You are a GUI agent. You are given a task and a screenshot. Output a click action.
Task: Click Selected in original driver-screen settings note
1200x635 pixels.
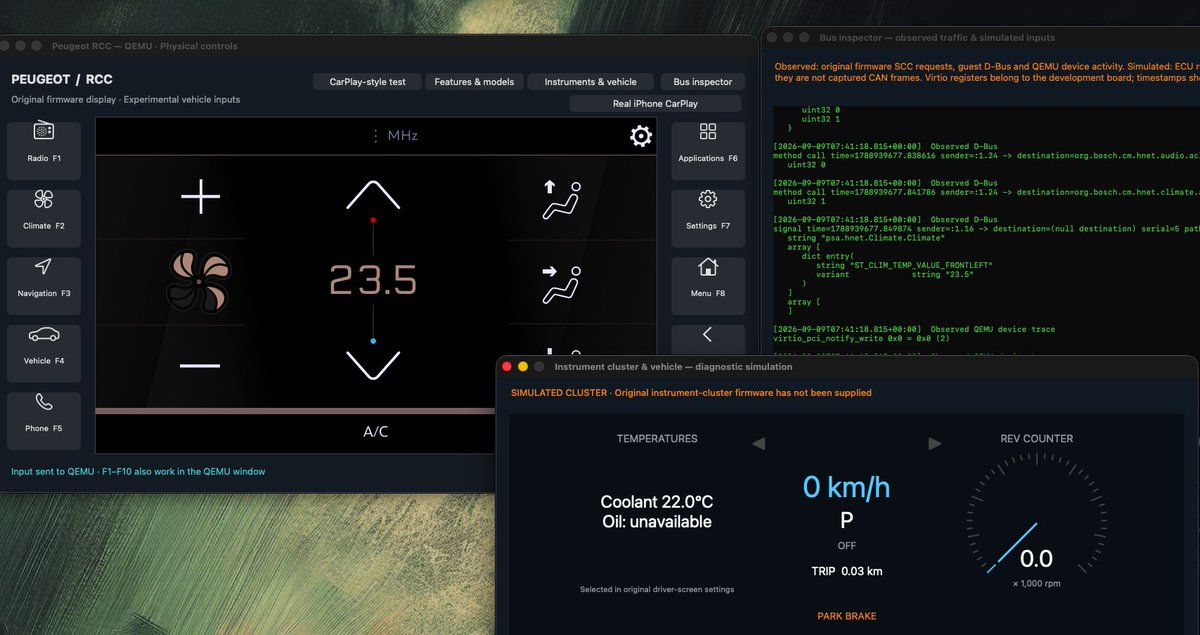[x=657, y=589]
